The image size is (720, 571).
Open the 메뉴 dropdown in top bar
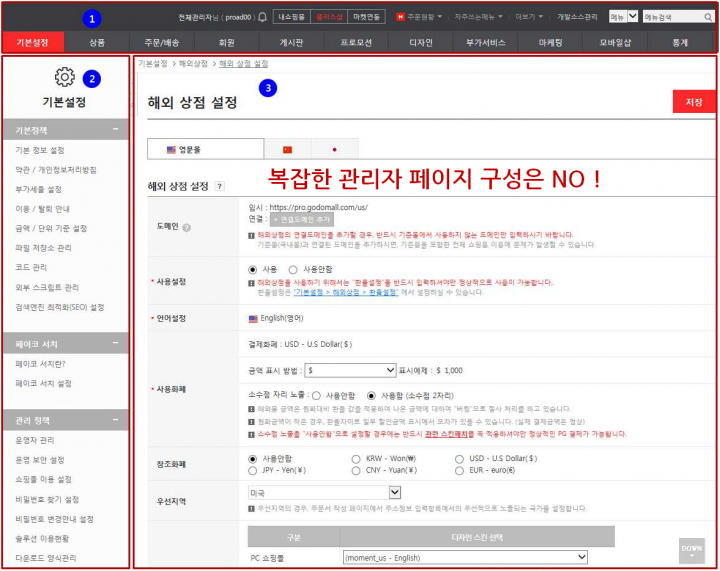[624, 17]
